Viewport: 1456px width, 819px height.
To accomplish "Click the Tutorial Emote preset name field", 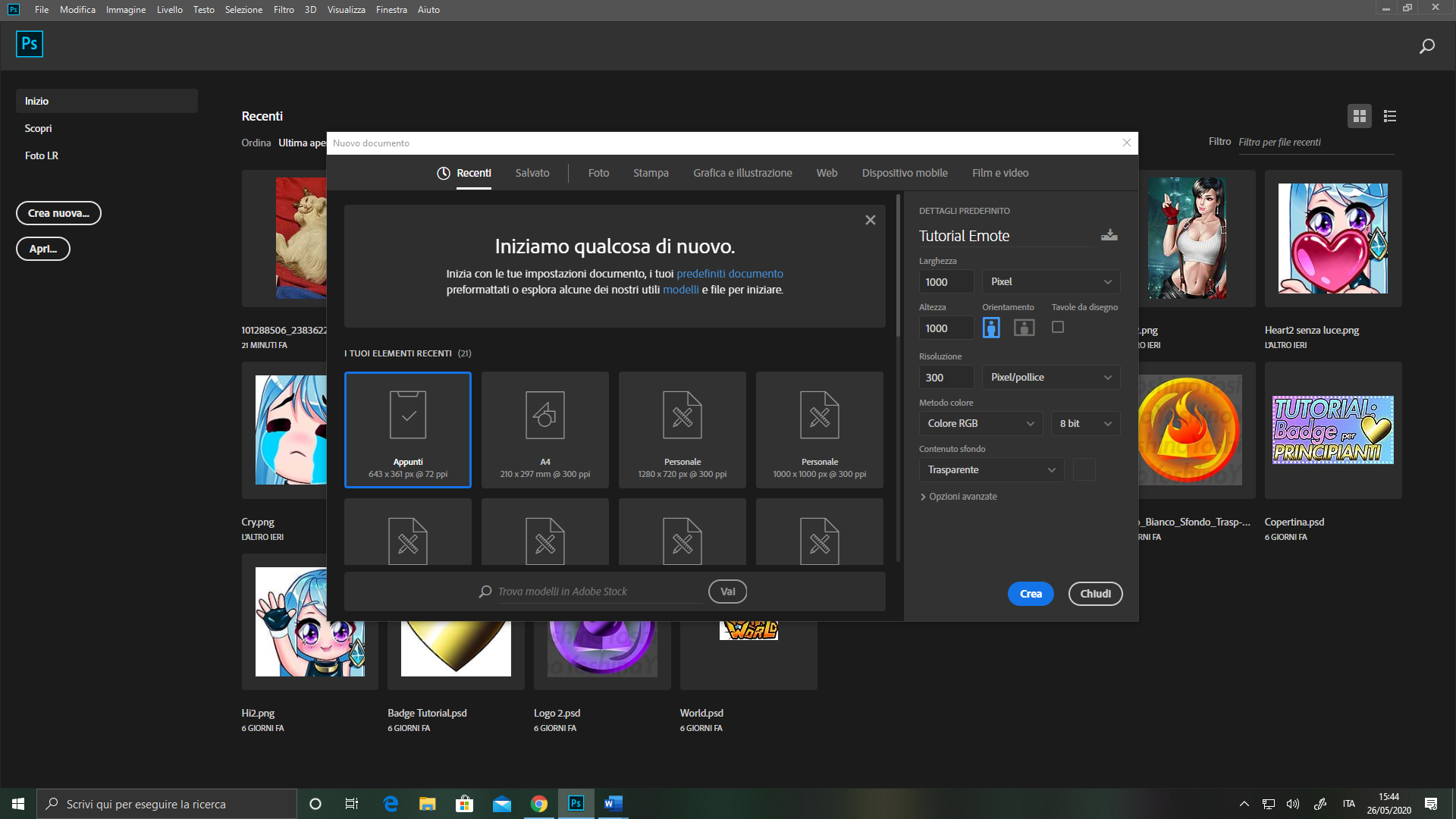I will pyautogui.click(x=1007, y=236).
